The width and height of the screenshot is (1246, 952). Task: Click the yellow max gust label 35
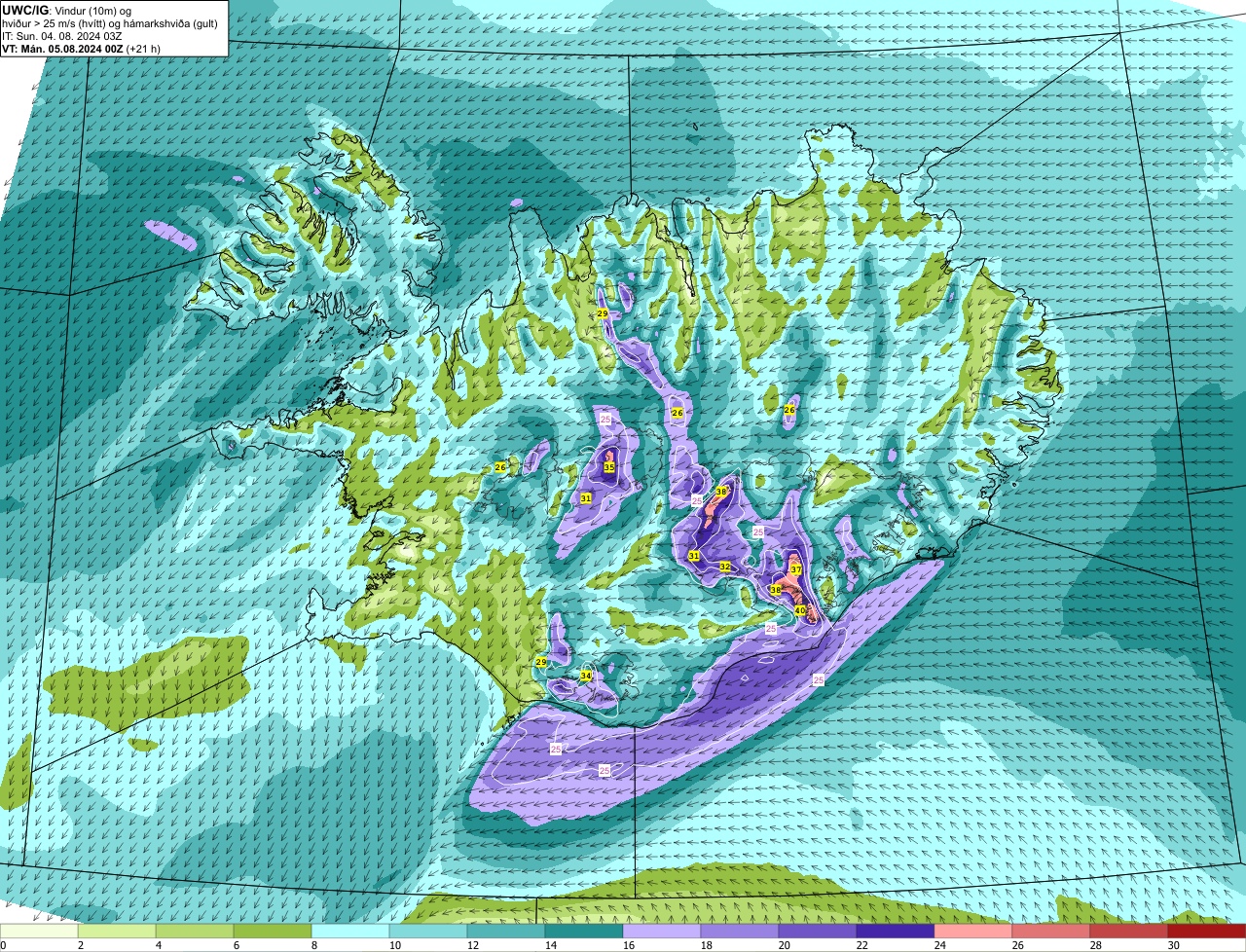pos(609,467)
